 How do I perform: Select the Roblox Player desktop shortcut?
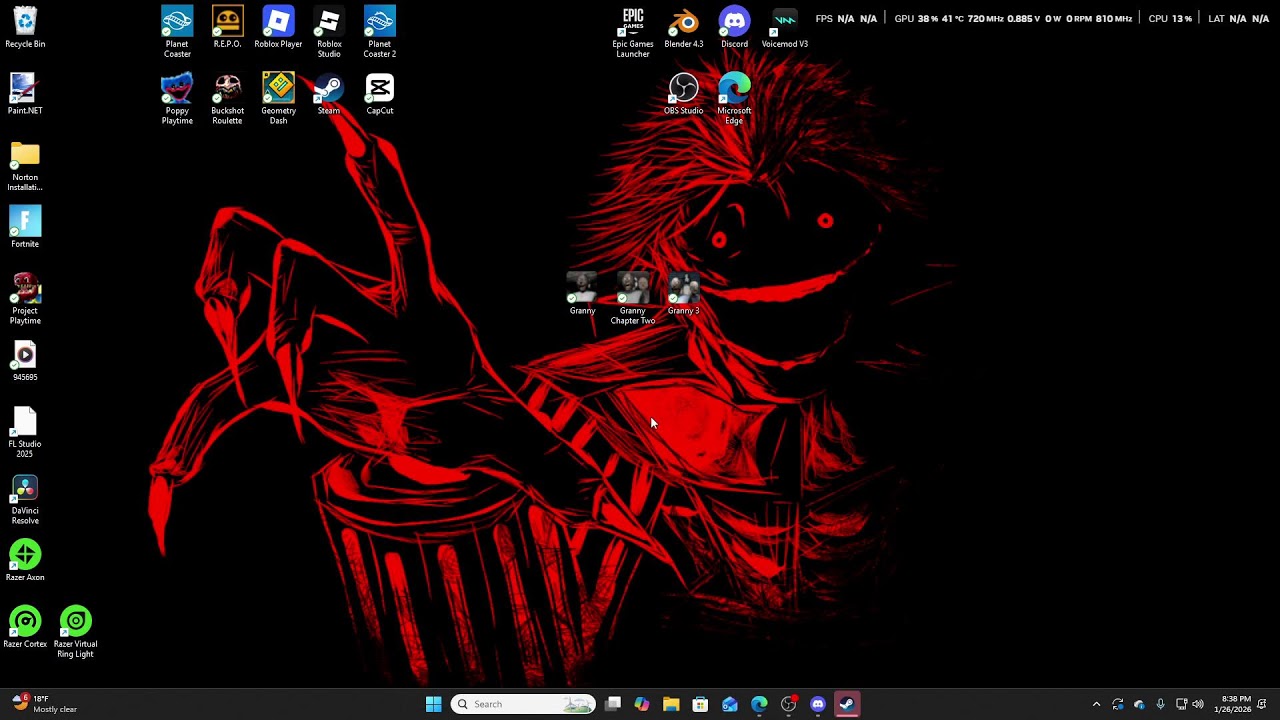278,28
